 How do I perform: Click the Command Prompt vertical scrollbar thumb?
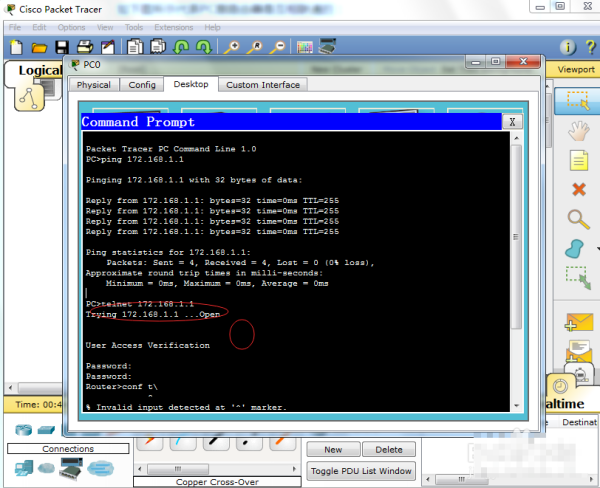pyautogui.click(x=517, y=237)
